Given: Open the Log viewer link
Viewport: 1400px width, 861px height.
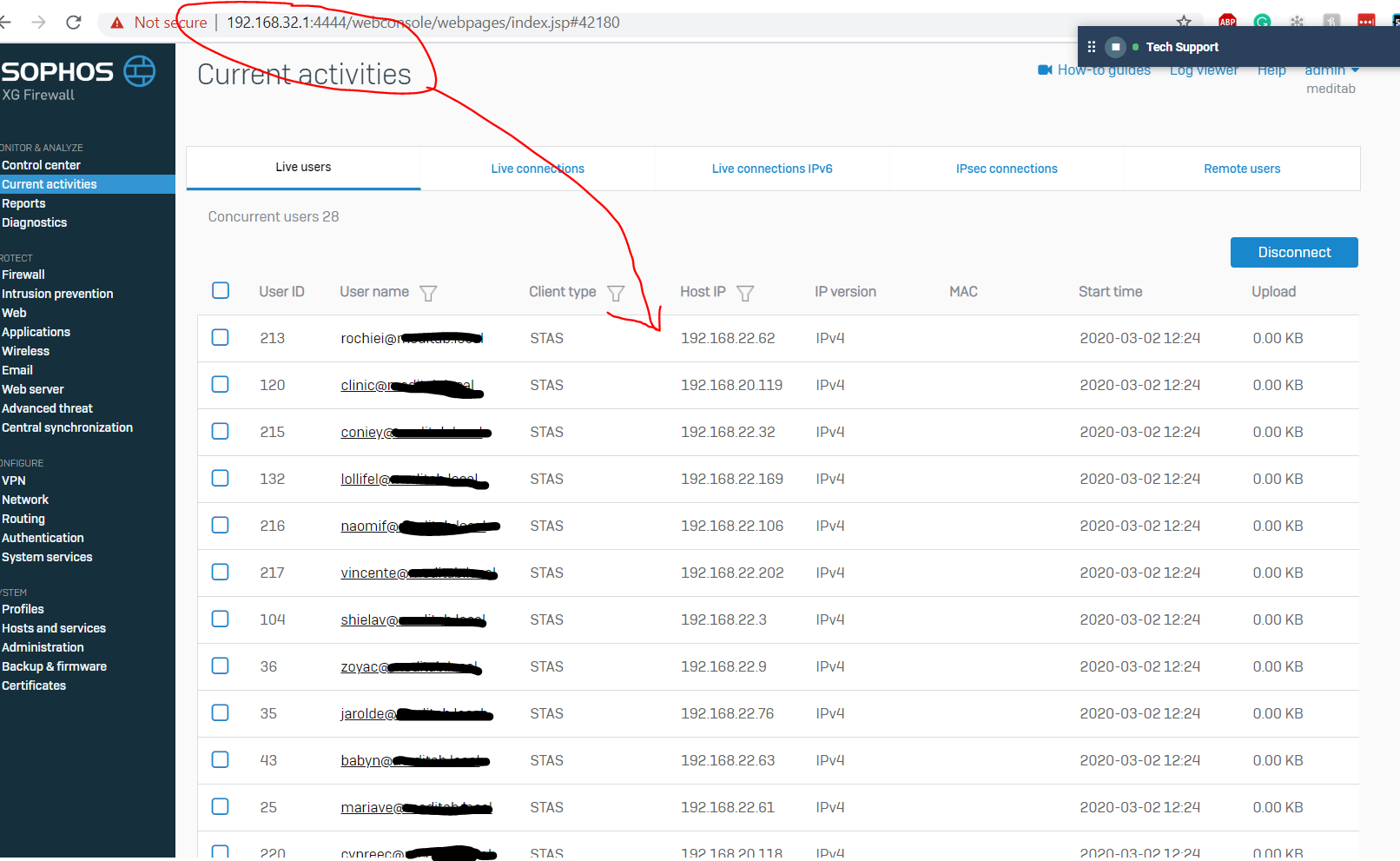Looking at the screenshot, I should tap(1204, 70).
